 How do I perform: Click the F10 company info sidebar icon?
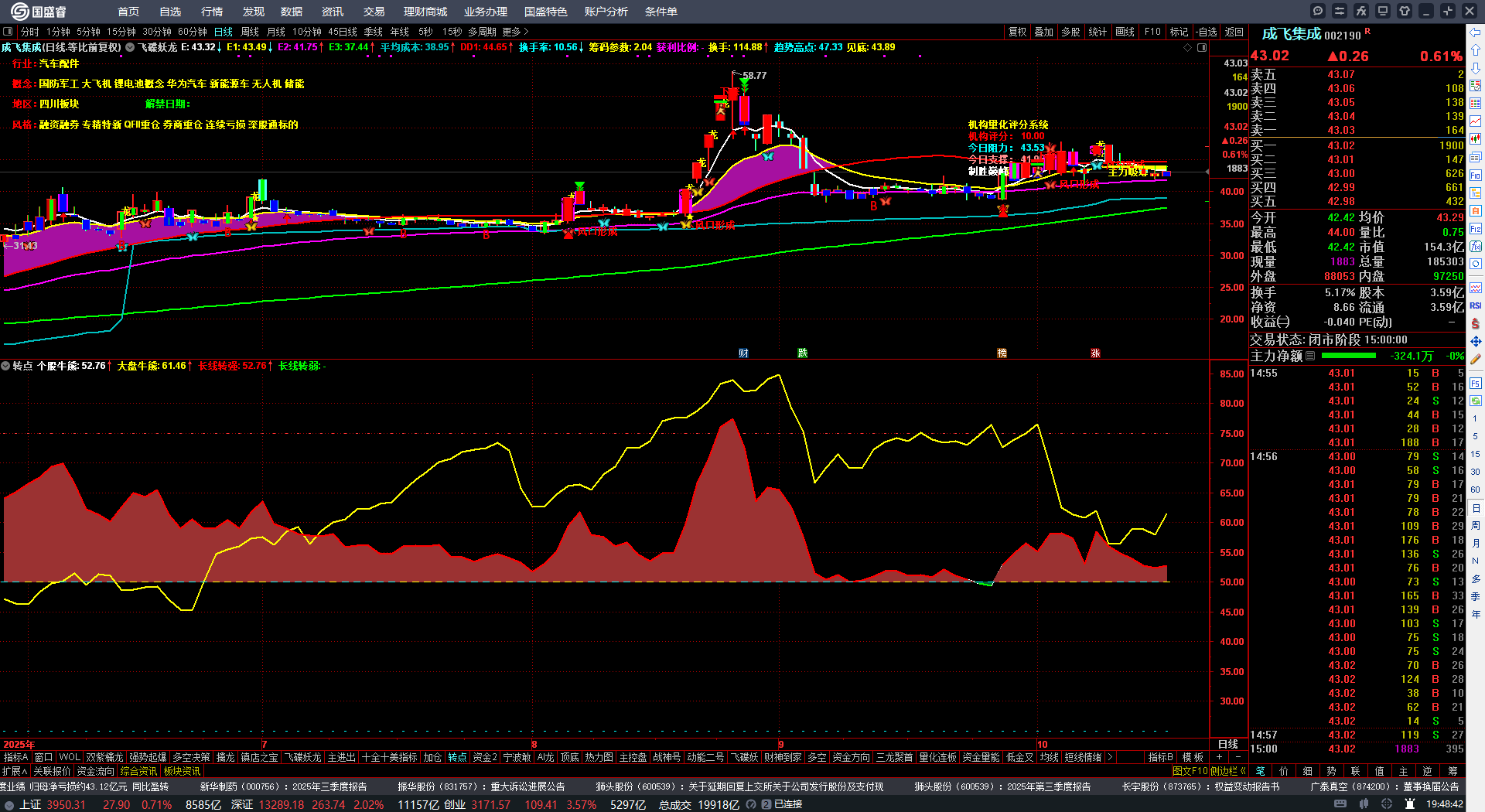click(1476, 176)
